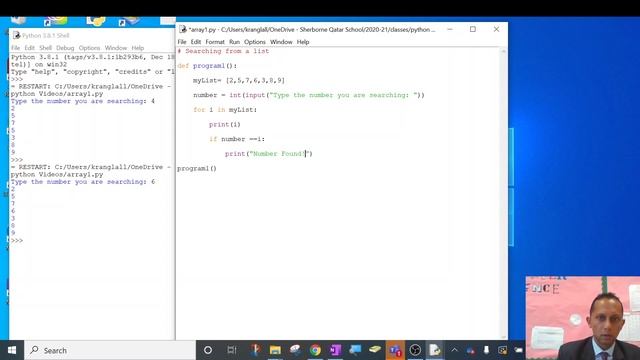
Task: Minimize the array1.py editor window
Action: coord(450,29)
